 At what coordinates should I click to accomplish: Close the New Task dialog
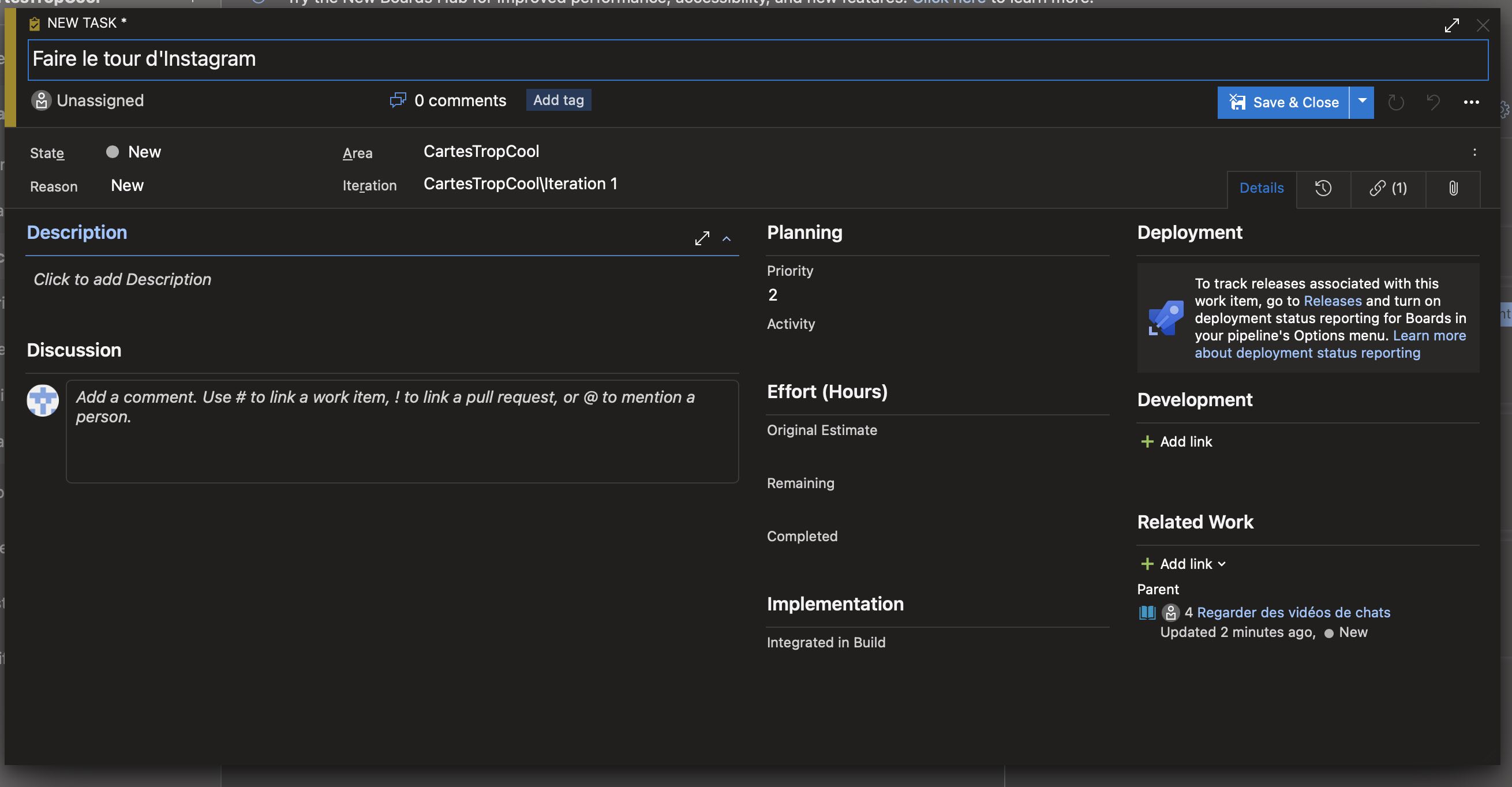[x=1483, y=25]
